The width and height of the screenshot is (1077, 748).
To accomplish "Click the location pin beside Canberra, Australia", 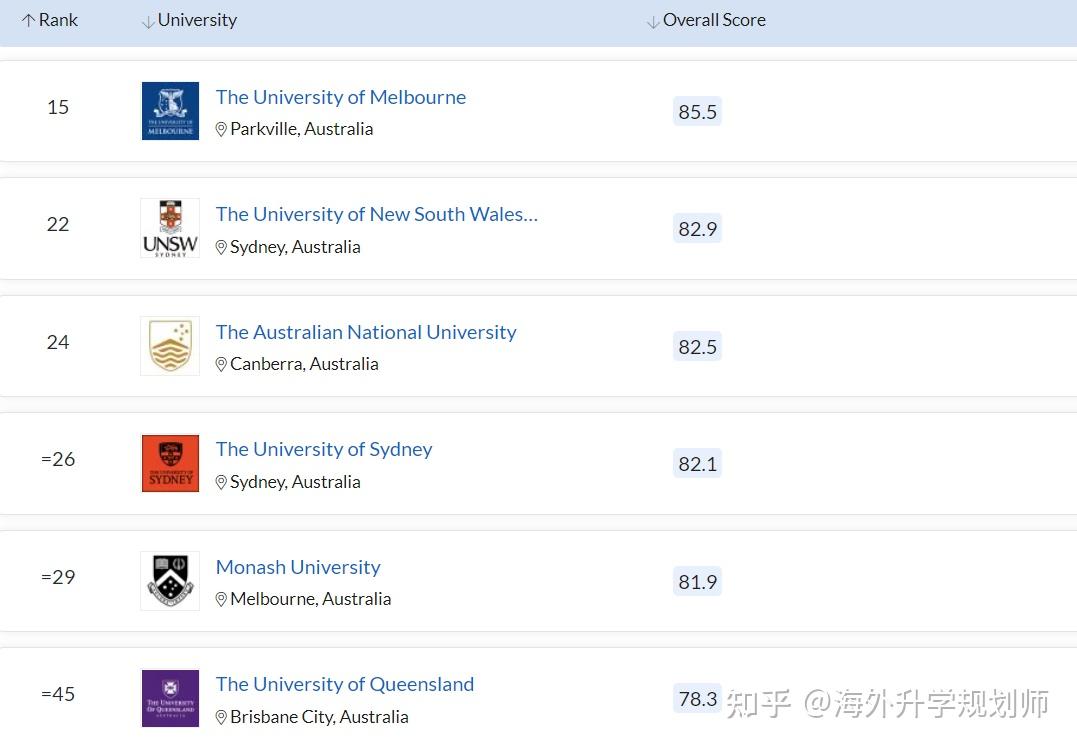I will point(221,364).
